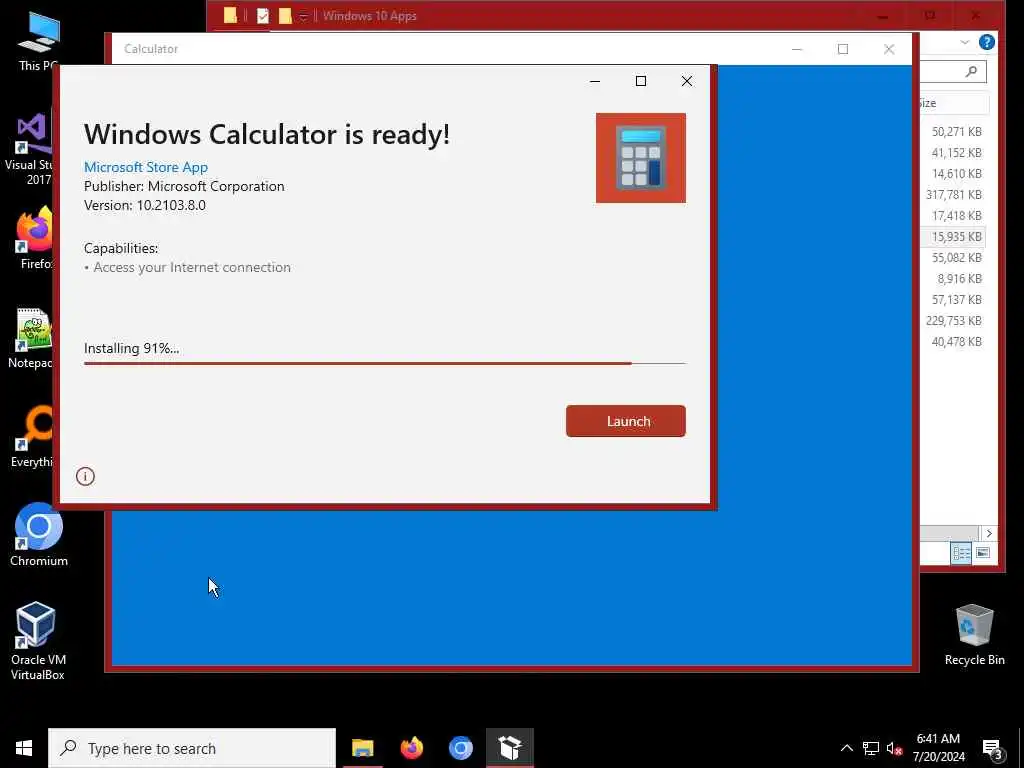
Task: Open the clock showing 6:41 AM
Action: [x=938, y=748]
